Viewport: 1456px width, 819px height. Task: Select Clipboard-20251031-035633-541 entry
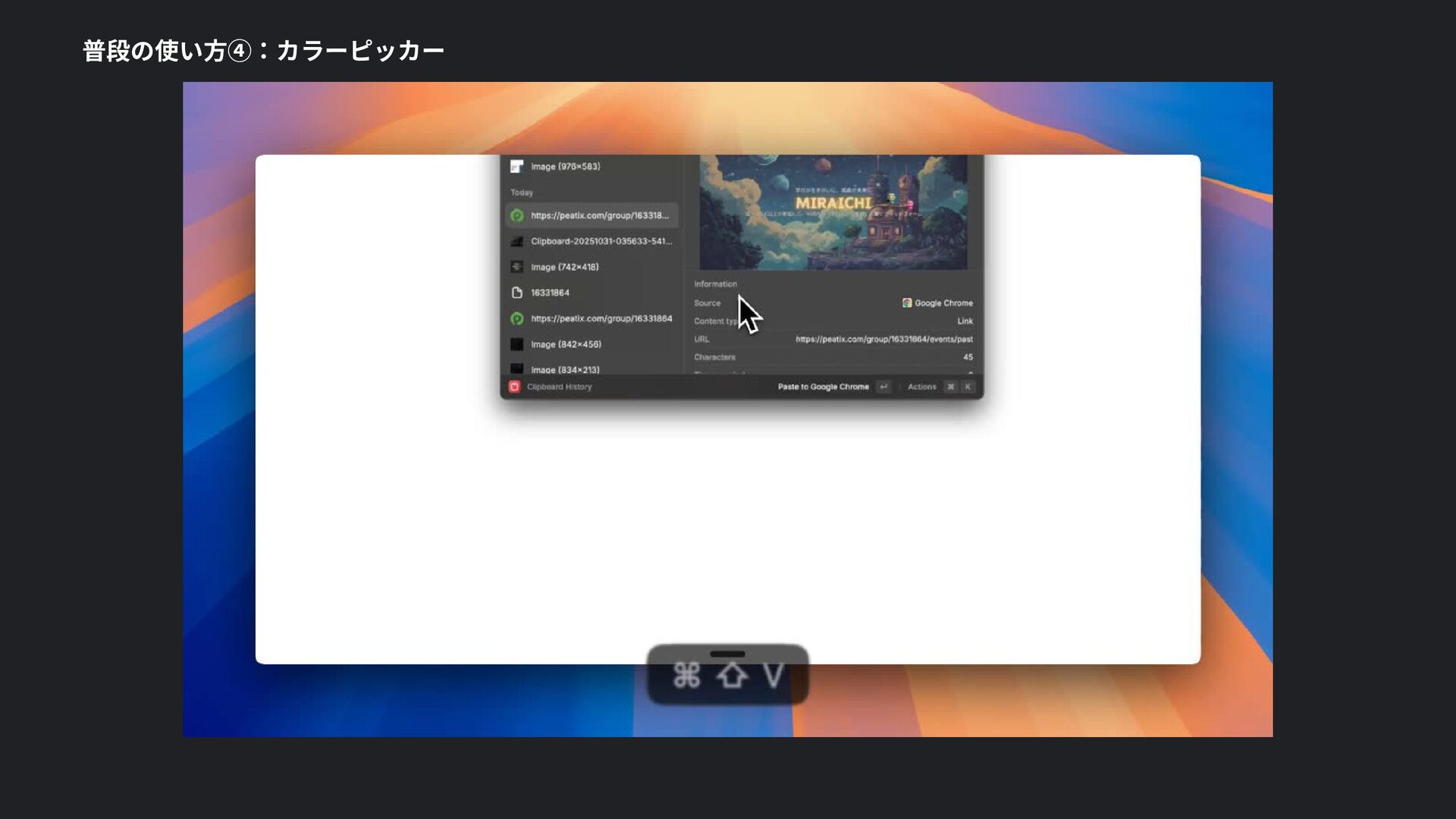(x=591, y=241)
